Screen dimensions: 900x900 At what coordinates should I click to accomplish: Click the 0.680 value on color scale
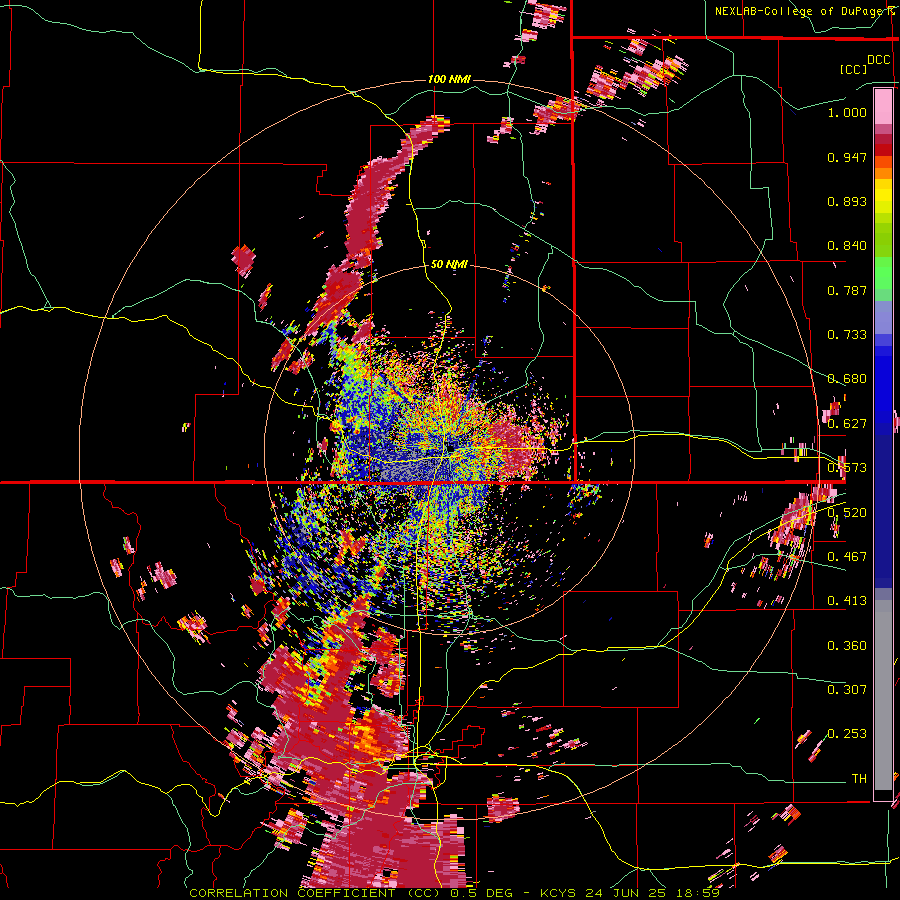[847, 379]
